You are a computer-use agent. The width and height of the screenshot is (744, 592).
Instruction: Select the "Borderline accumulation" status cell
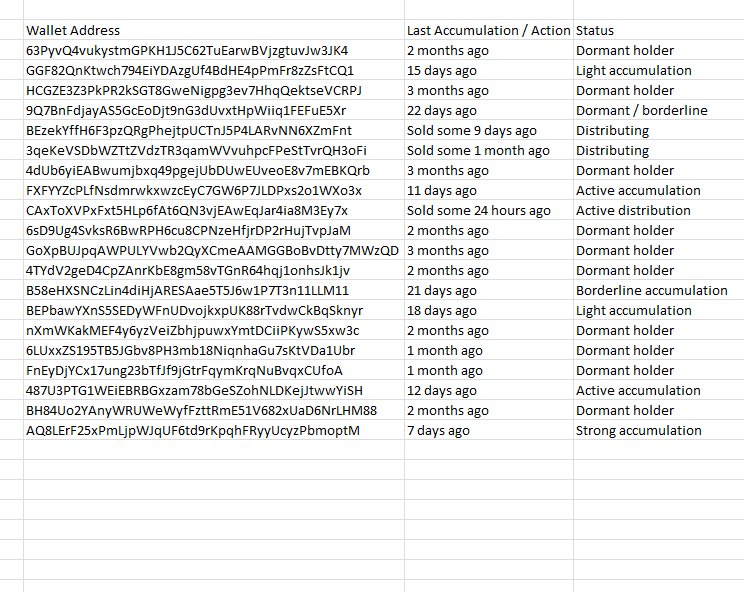click(652, 291)
